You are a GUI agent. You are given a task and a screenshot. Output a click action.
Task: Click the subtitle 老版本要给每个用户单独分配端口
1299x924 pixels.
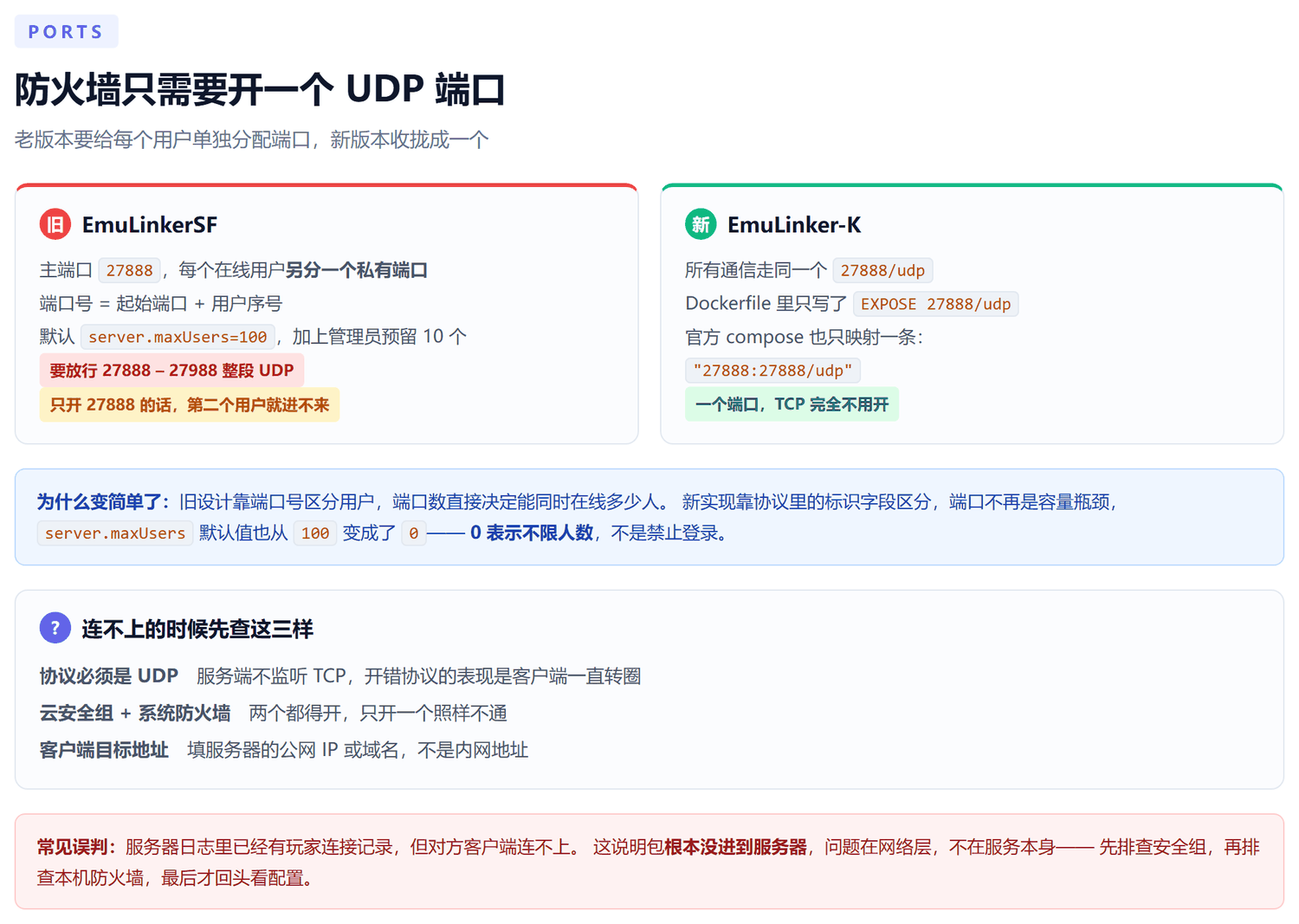(x=163, y=139)
